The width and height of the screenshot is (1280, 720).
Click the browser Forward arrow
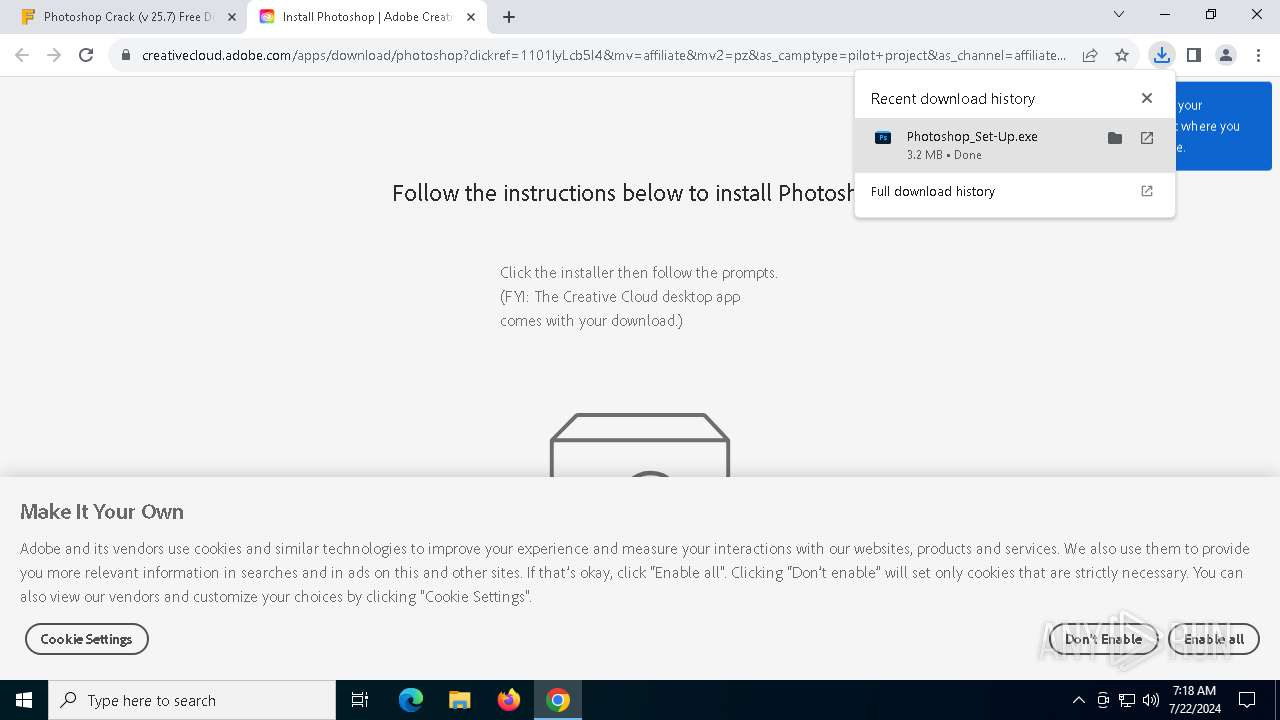(54, 56)
